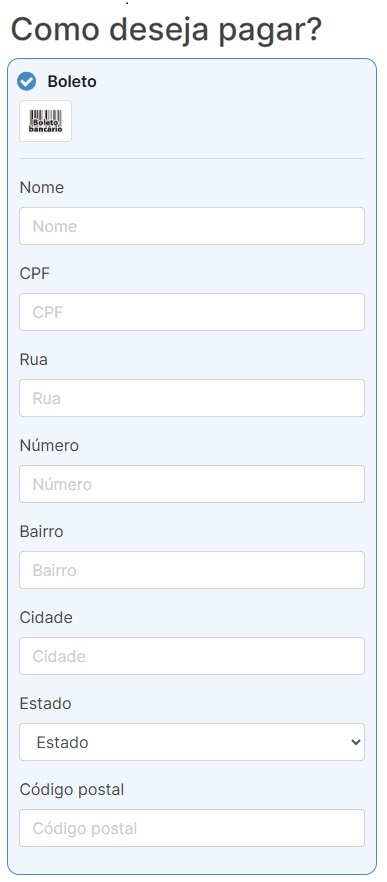Click the Boleto bancário barcode icon

46,121
